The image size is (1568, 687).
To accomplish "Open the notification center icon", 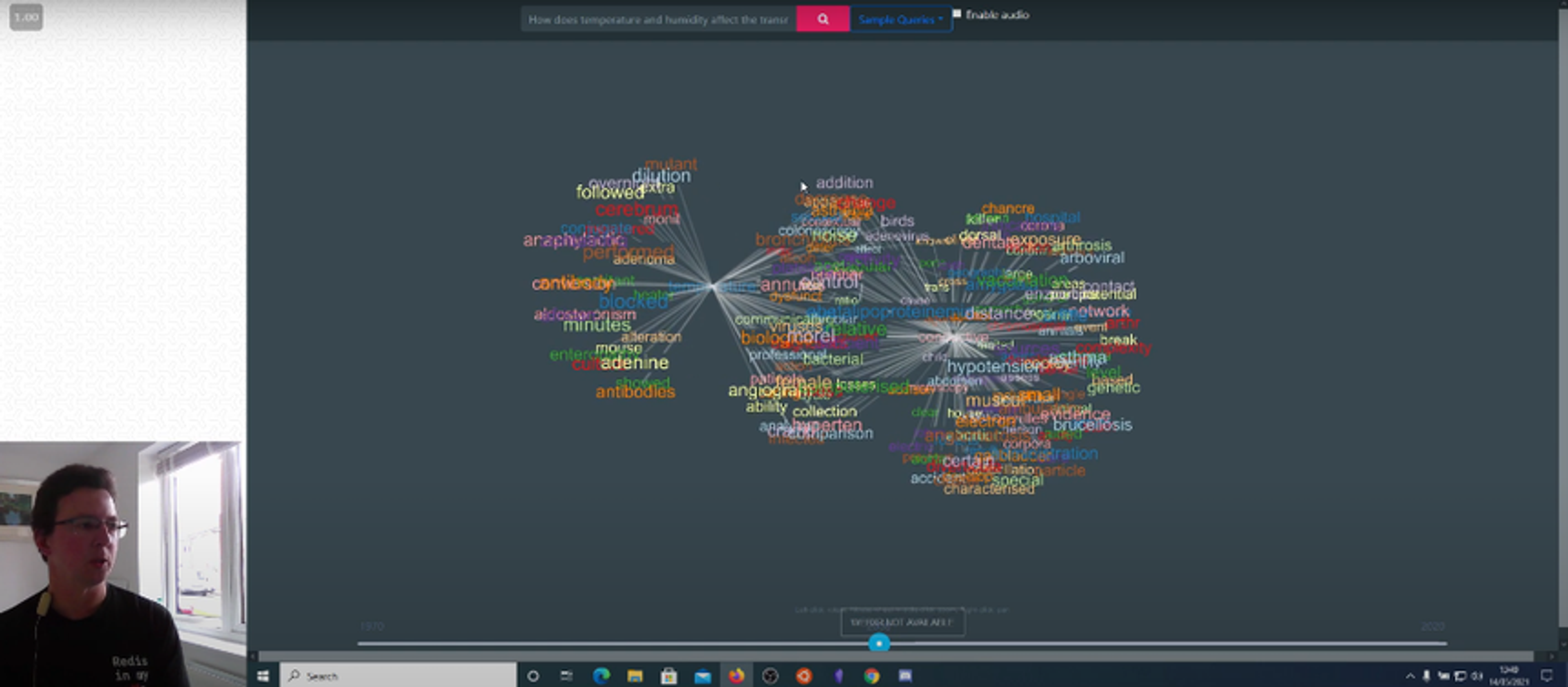I will point(1547,676).
